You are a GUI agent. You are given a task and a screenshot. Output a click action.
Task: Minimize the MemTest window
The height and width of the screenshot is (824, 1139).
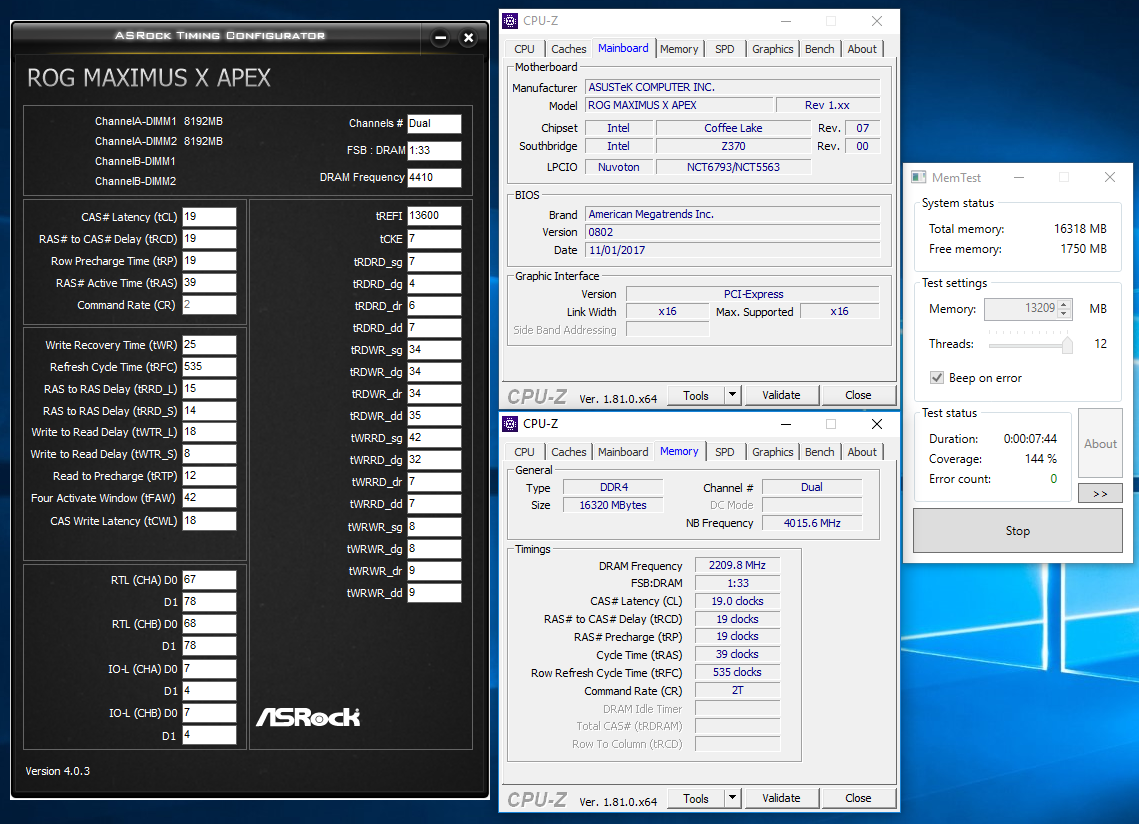pyautogui.click(x=1019, y=177)
